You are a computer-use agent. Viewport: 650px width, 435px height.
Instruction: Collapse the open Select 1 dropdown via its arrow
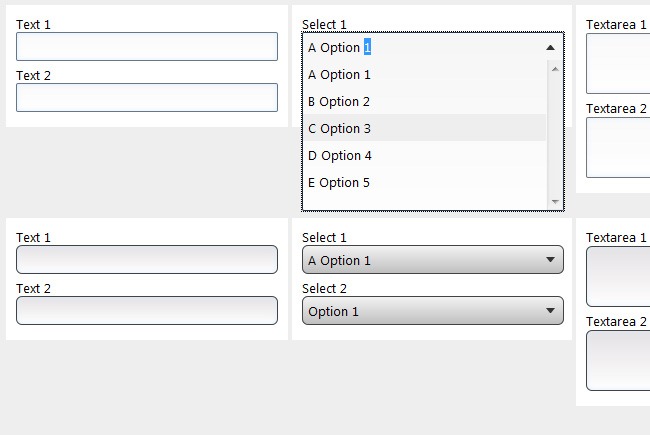550,47
